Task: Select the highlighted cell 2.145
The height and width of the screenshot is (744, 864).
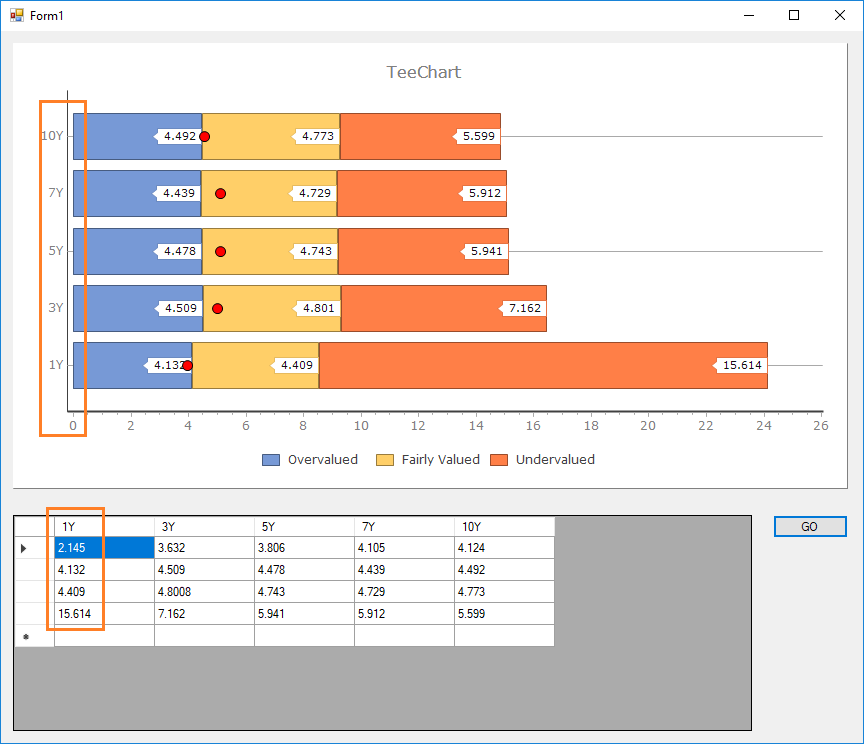Action: tap(105, 548)
